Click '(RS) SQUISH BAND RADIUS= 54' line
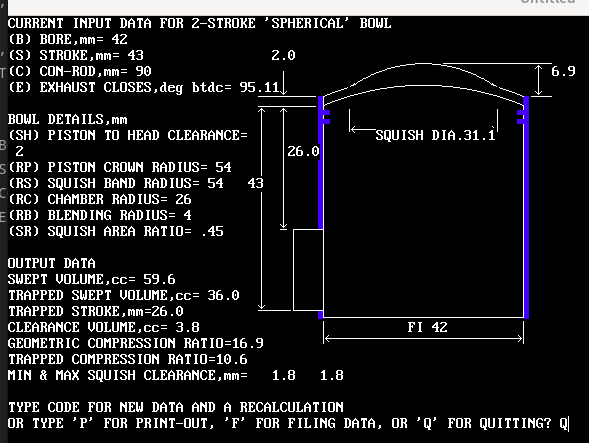This screenshot has height=443, width=589. pyautogui.click(x=116, y=183)
